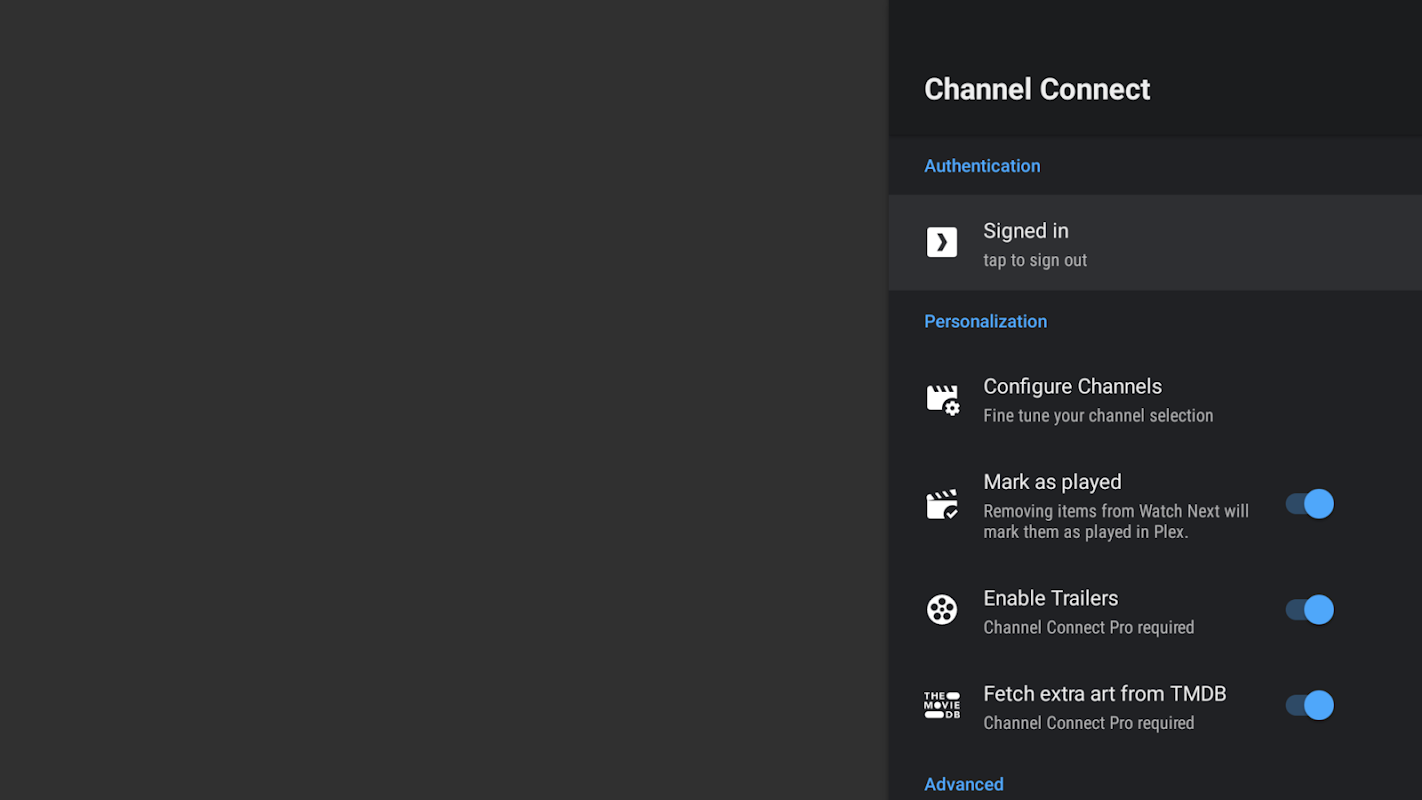Click 'Channel Connect Pro required' under Enable Trailers

(x=1089, y=627)
